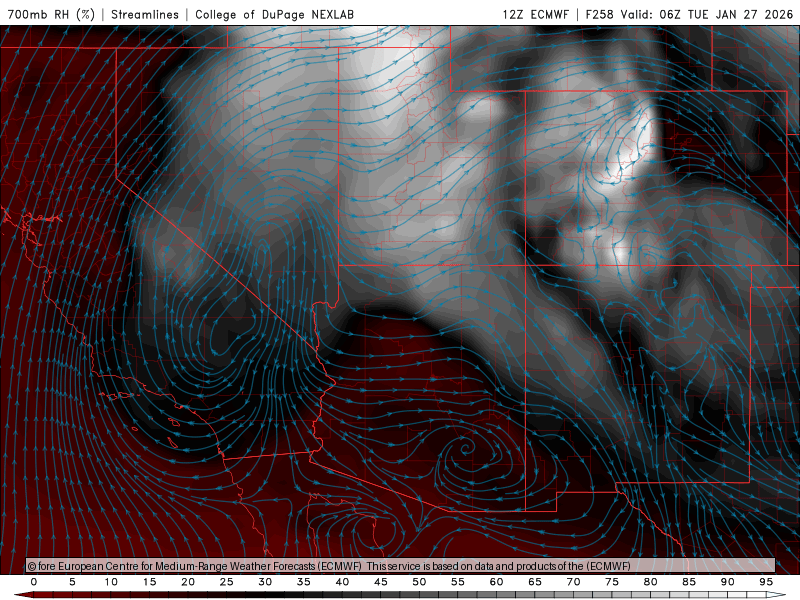Click the 85 value on color scale
Viewport: 800px width, 600px height.
click(x=689, y=582)
